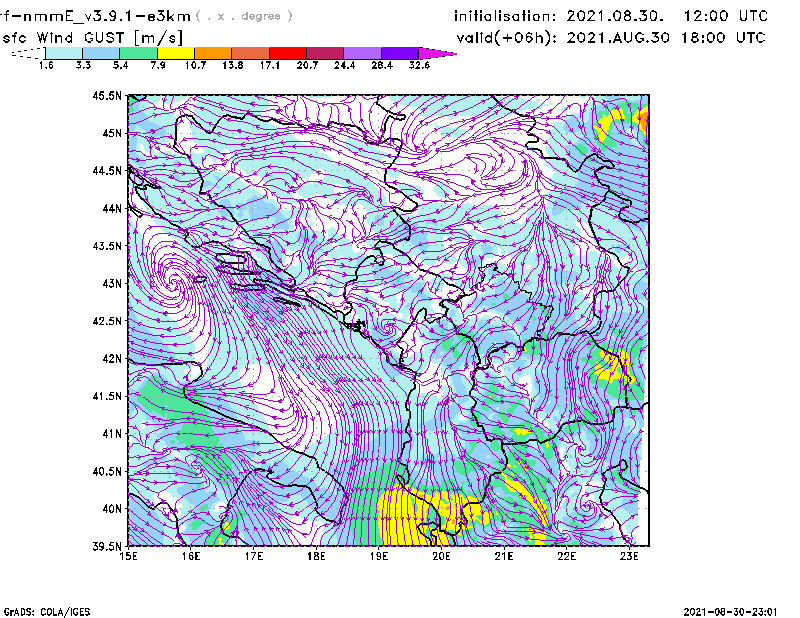Screen dimensions: 800x618
Task: Click the legend value "1.6"
Action: 46,65
